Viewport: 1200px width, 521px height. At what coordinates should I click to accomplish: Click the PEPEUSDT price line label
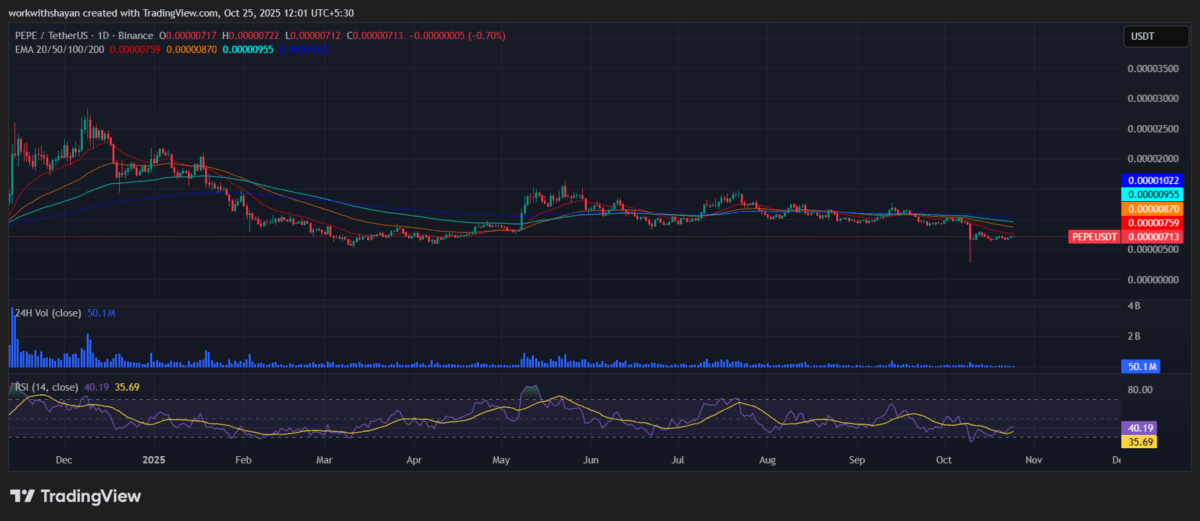(1093, 236)
